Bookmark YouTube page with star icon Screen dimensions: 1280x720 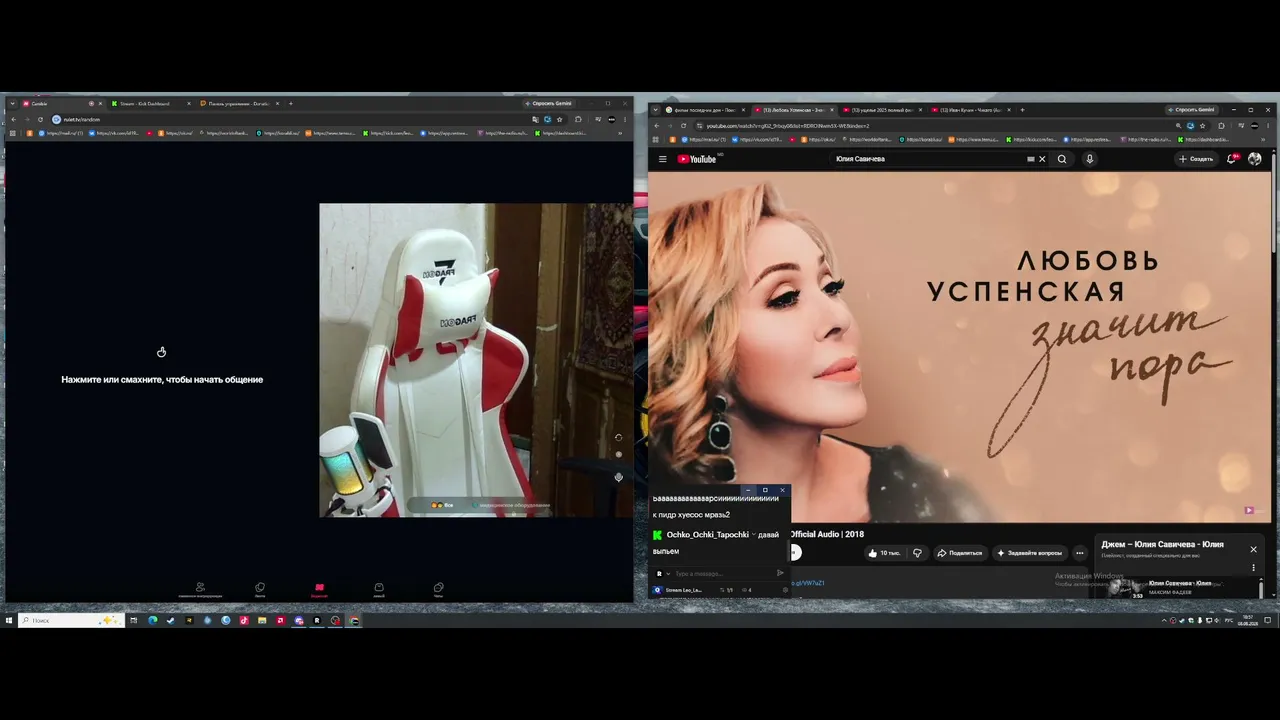1202,126
